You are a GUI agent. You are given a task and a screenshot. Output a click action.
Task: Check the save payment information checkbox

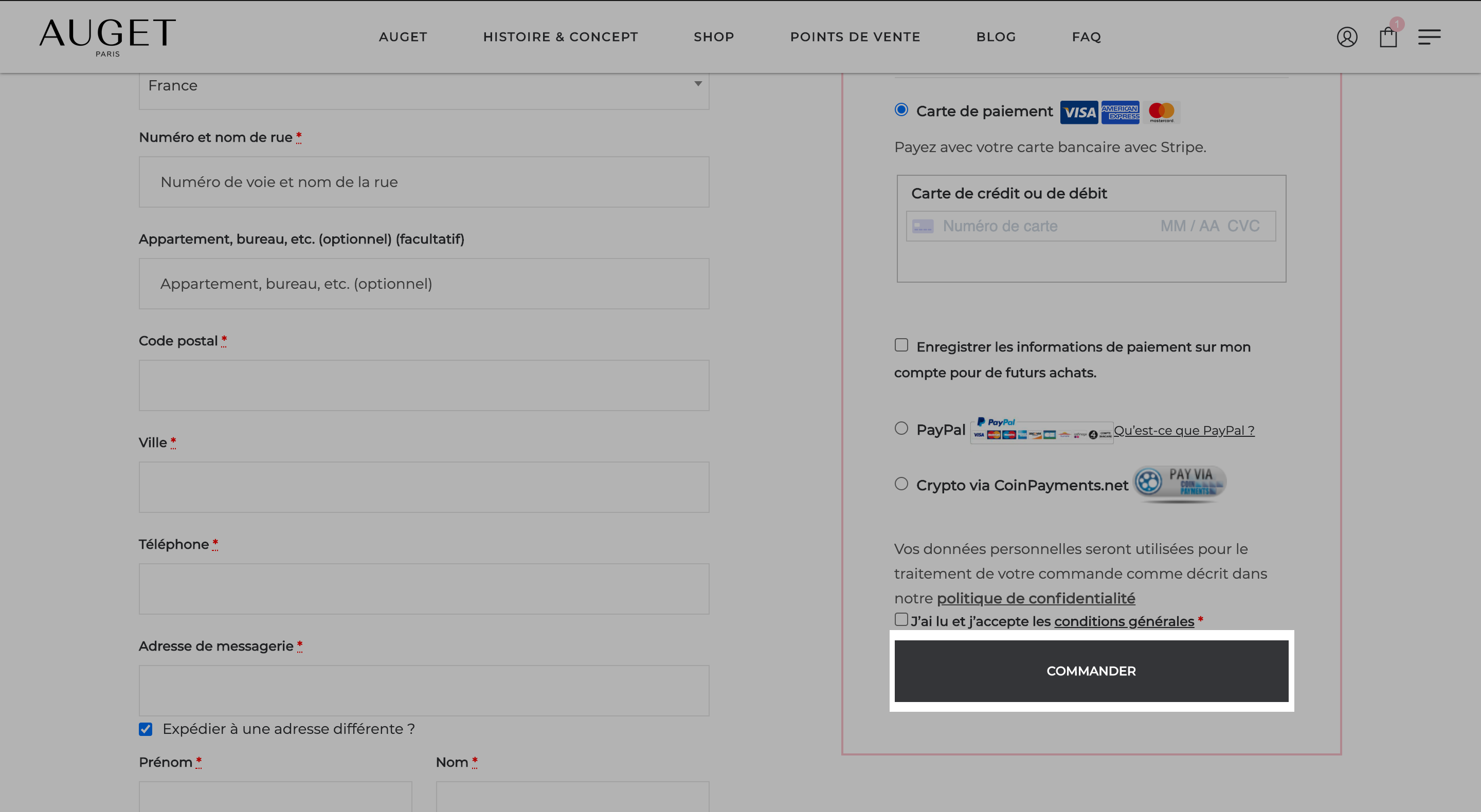[901, 345]
